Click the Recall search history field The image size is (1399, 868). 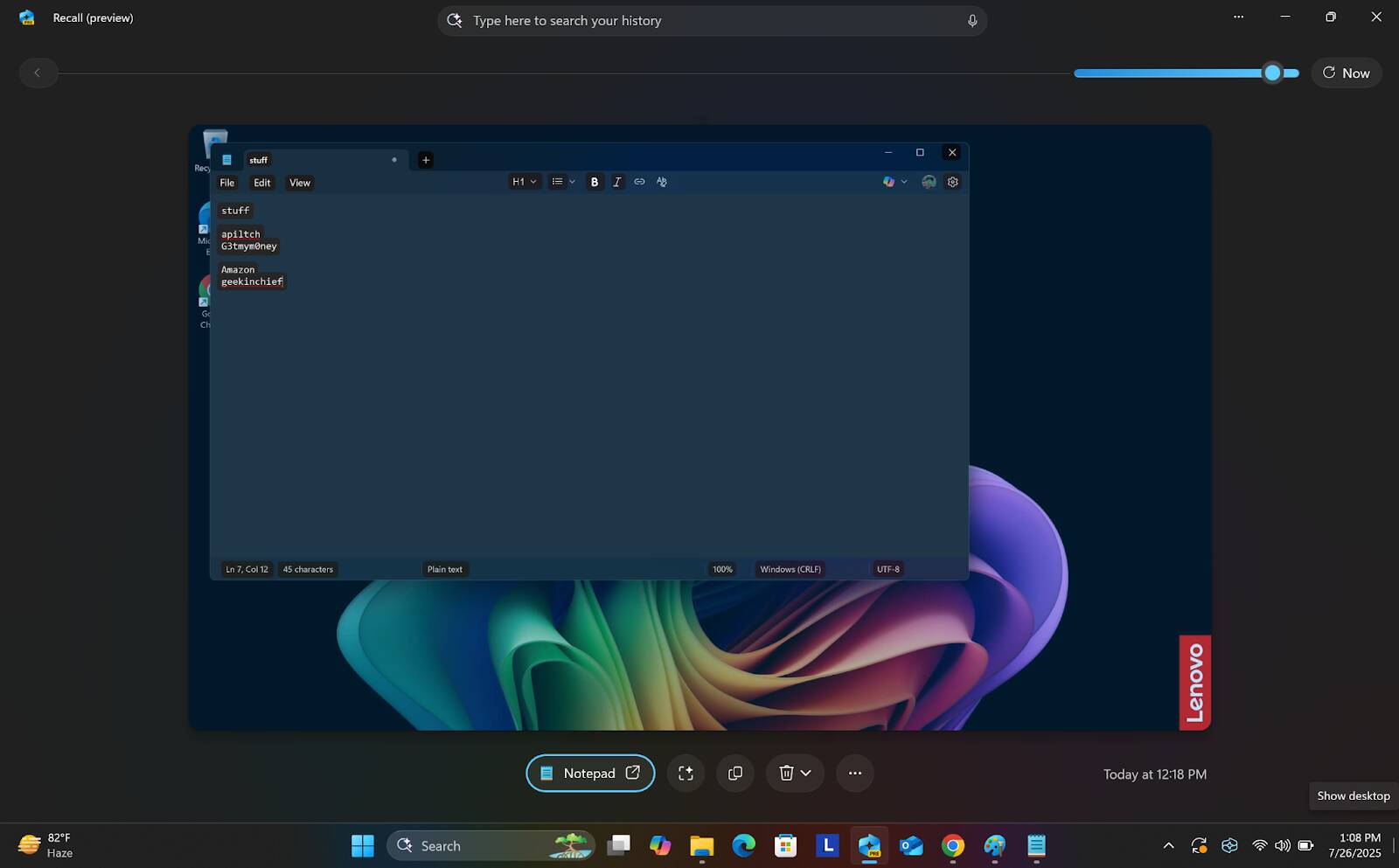(x=712, y=20)
